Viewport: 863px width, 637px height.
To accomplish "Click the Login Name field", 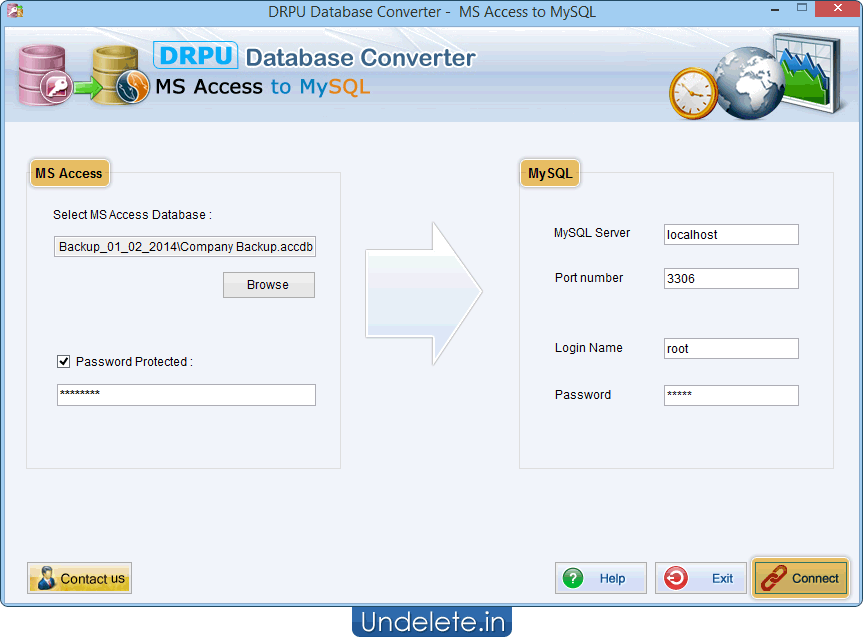I will point(731,349).
